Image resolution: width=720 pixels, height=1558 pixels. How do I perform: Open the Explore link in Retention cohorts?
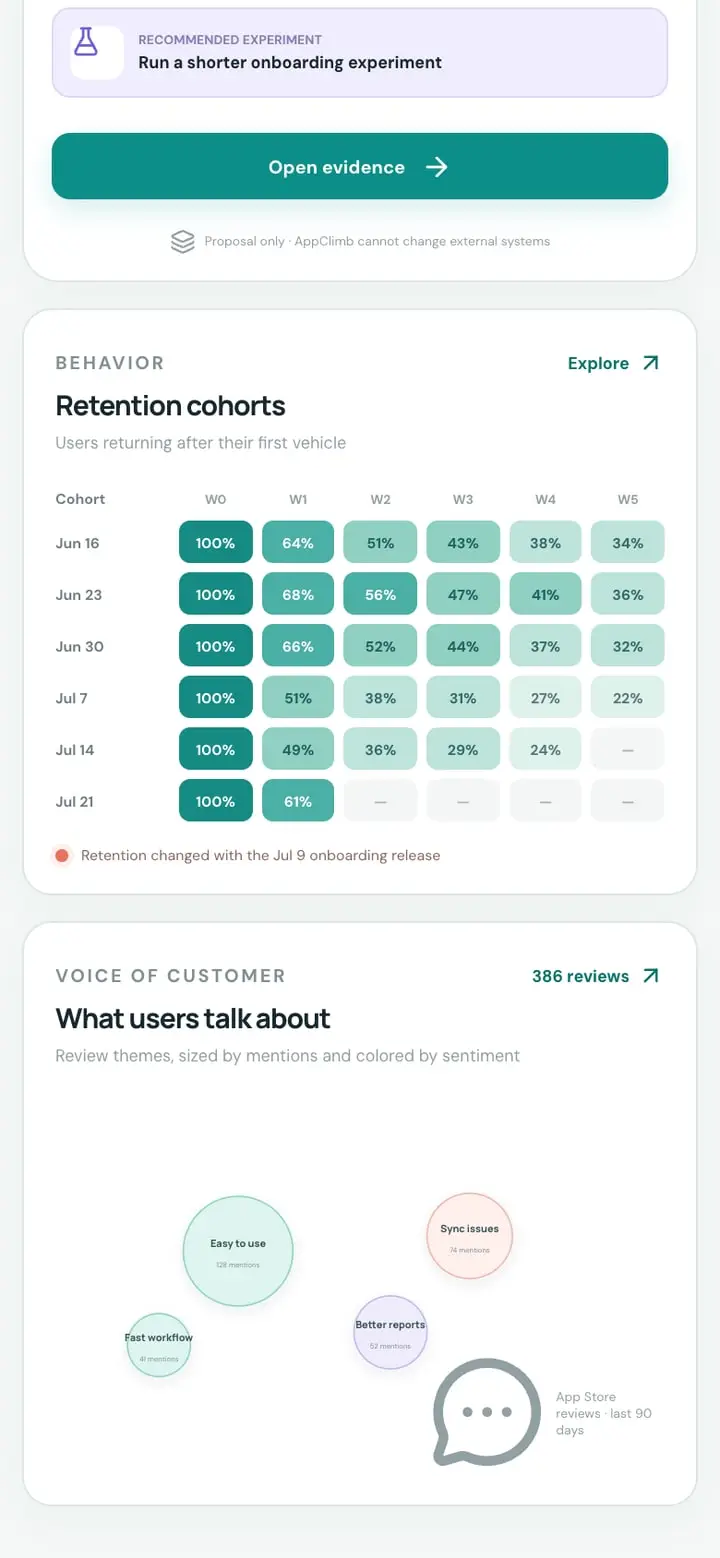click(614, 363)
